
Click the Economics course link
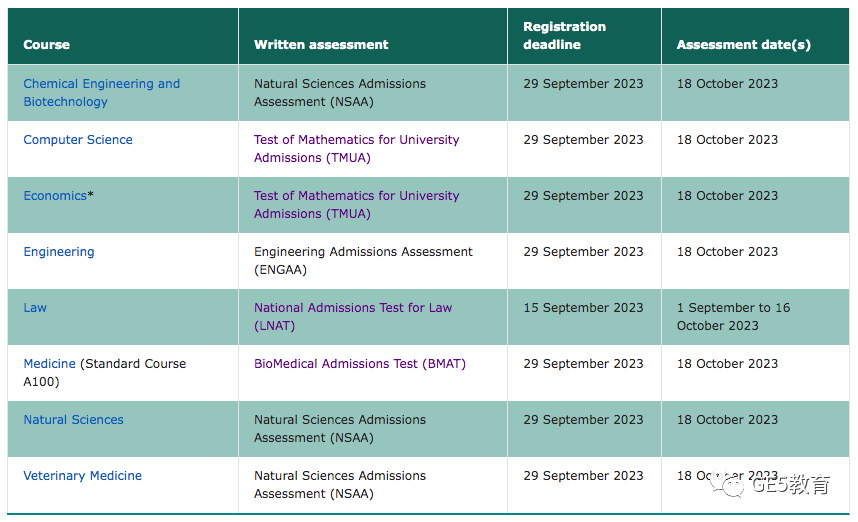pyautogui.click(x=55, y=195)
